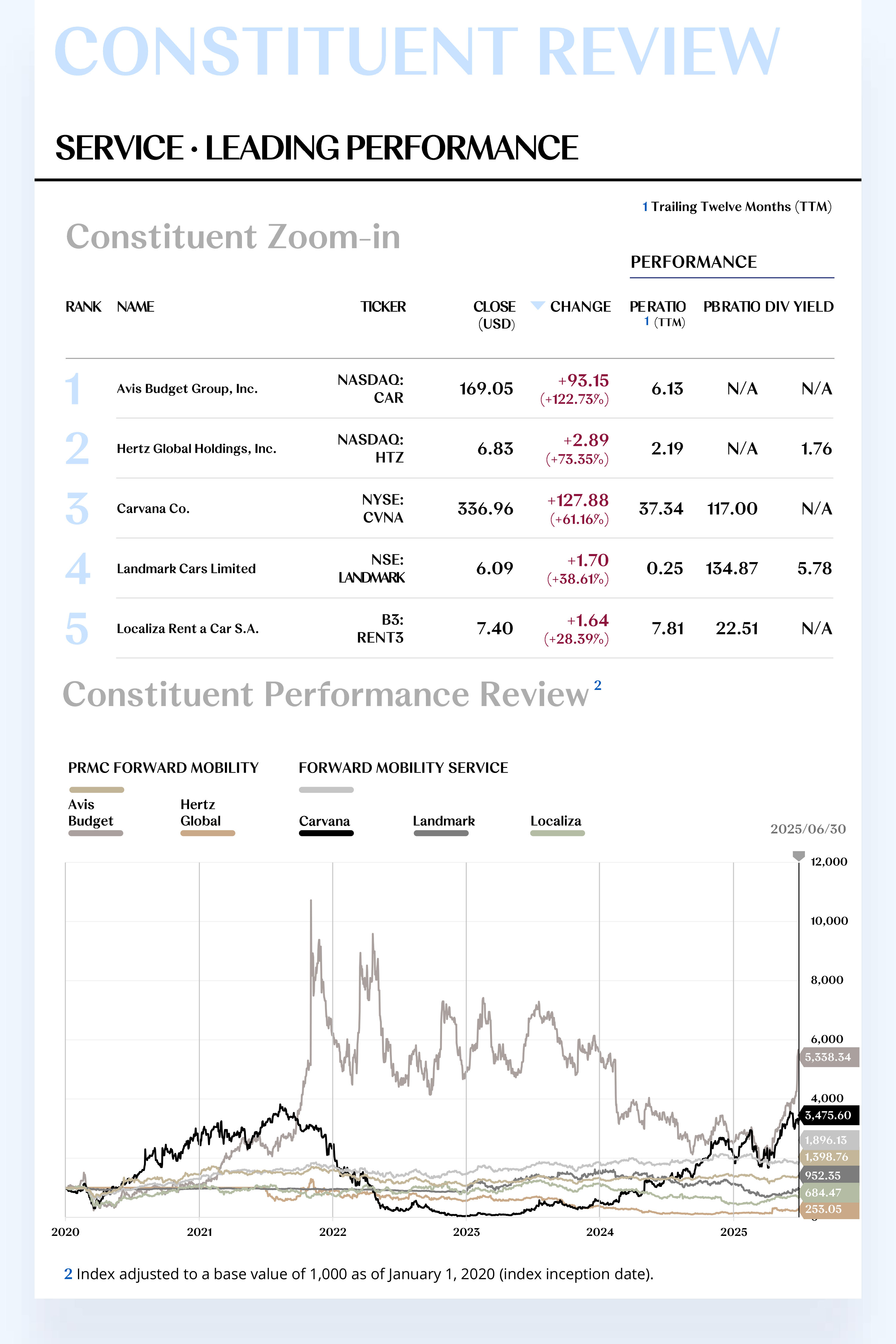Image resolution: width=896 pixels, height=1344 pixels.
Task: Click the +1.64 (+28.39%) change value
Action: [576, 629]
